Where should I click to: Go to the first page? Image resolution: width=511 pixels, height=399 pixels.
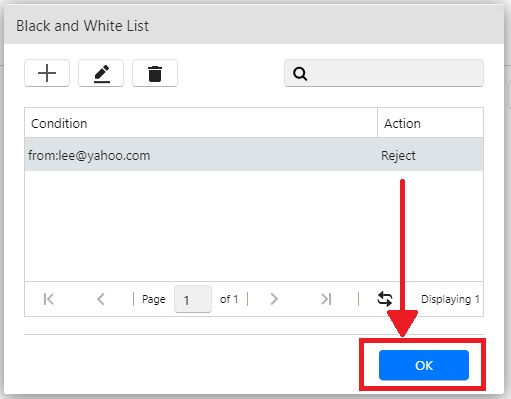(x=49, y=299)
